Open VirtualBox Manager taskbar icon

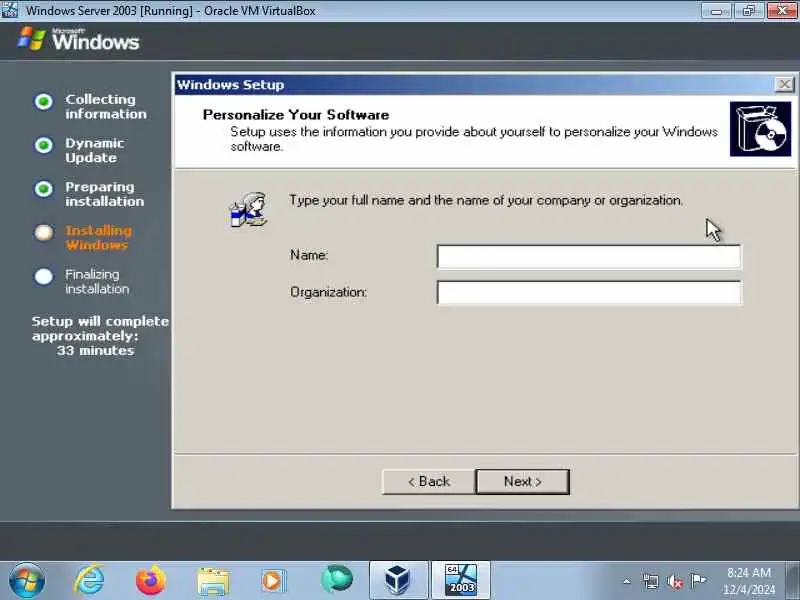pyautogui.click(x=398, y=581)
